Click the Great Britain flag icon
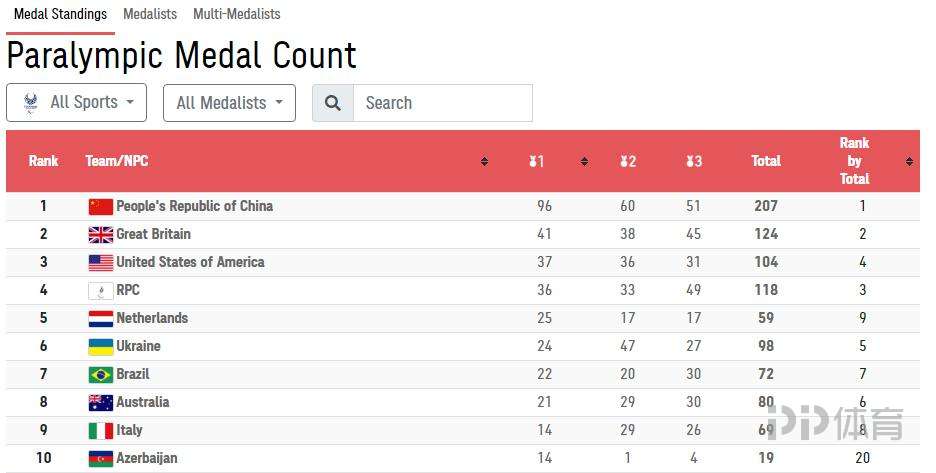 [101, 235]
